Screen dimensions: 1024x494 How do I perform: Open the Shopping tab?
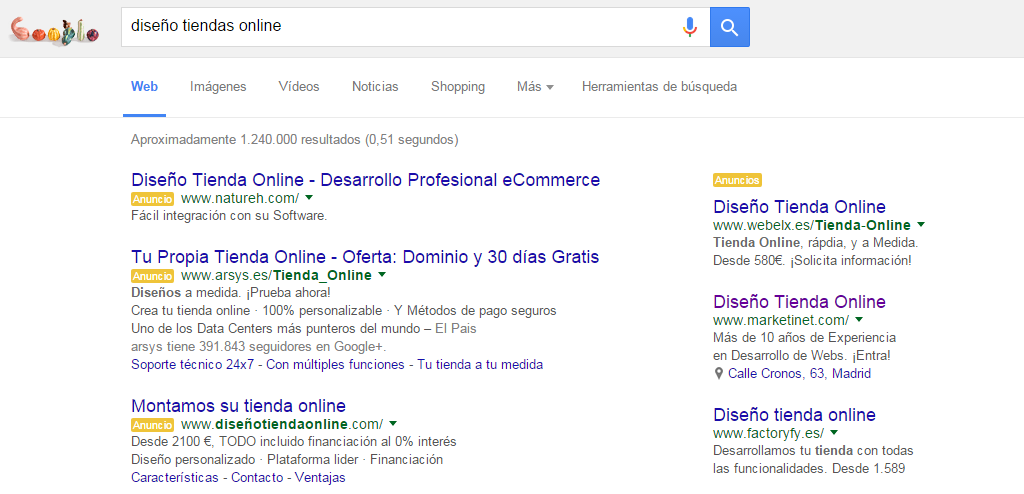[458, 86]
